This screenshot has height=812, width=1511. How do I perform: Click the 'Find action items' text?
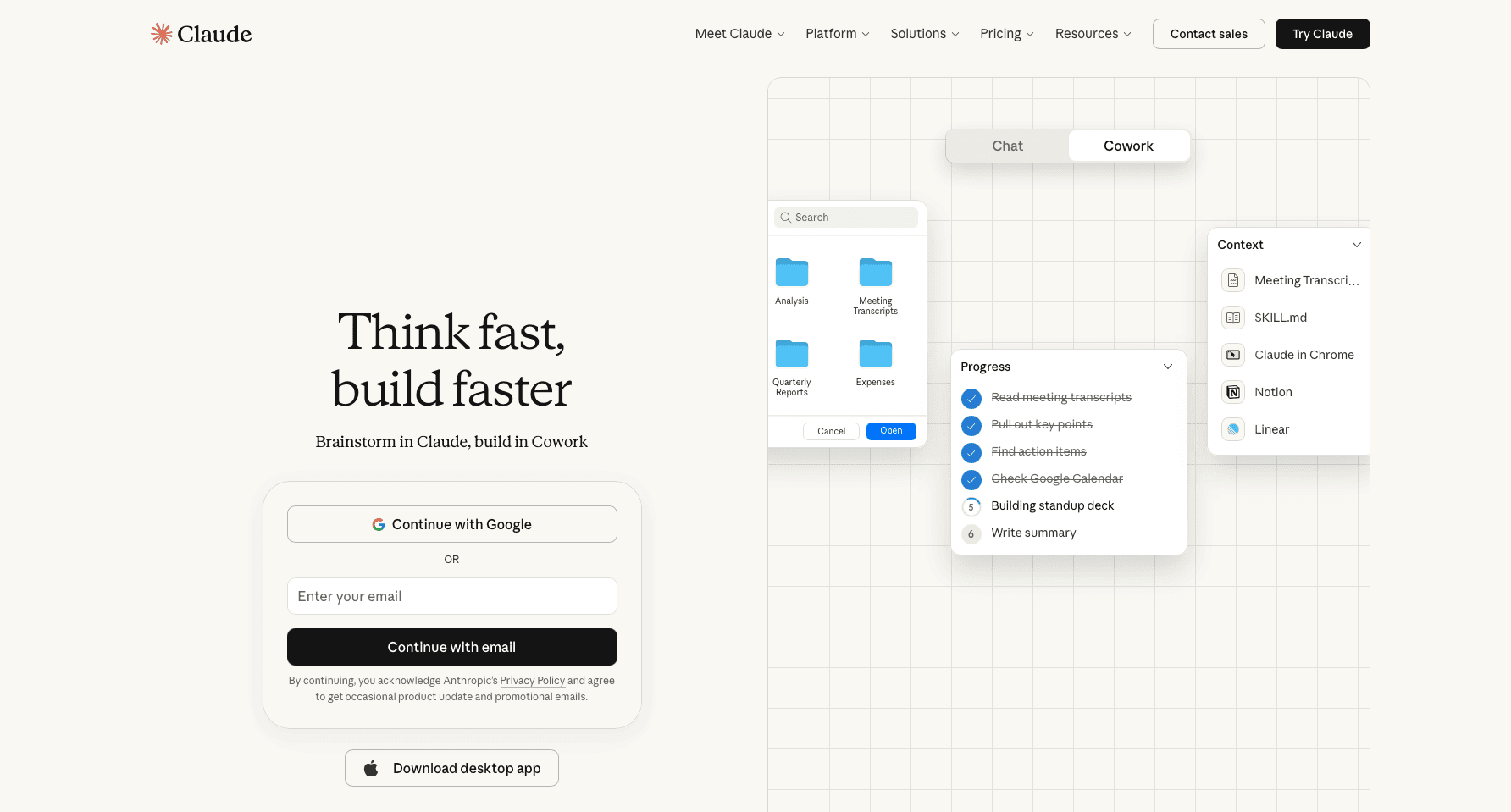point(1038,451)
